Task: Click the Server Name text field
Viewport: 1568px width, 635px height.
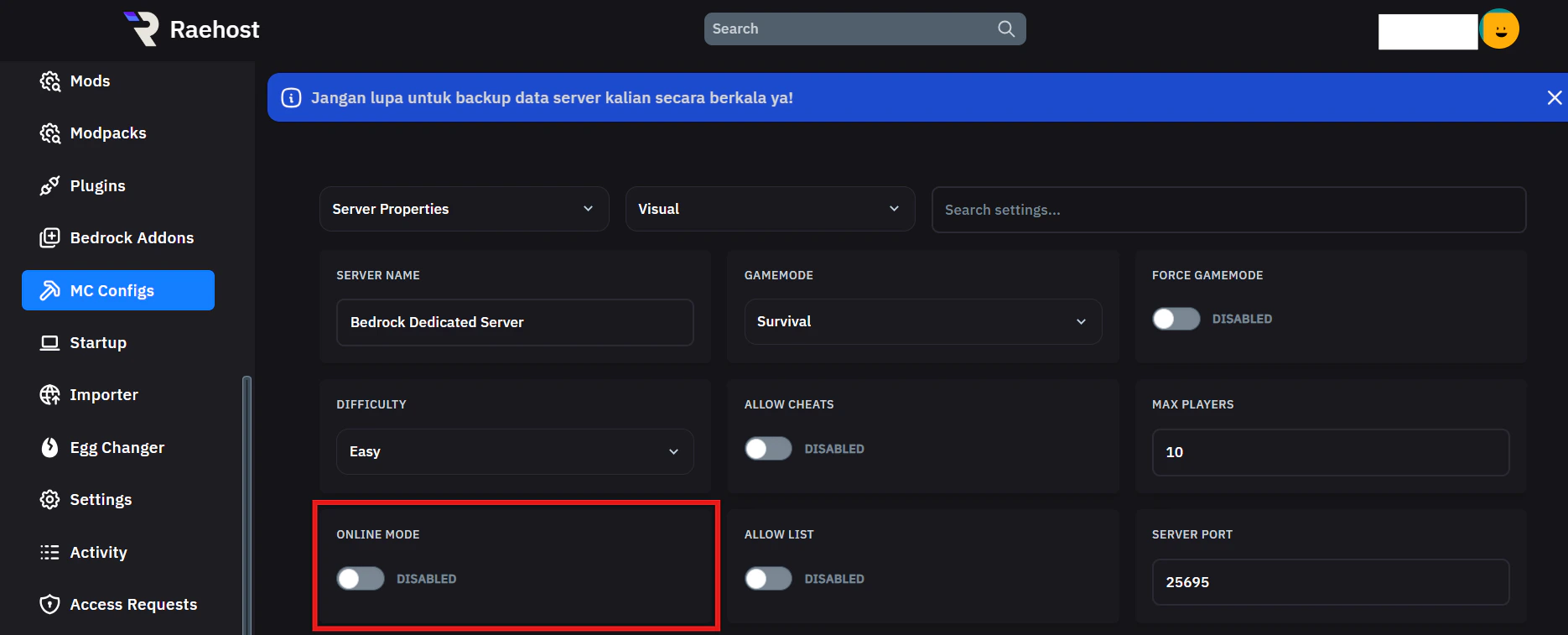Action: (515, 322)
